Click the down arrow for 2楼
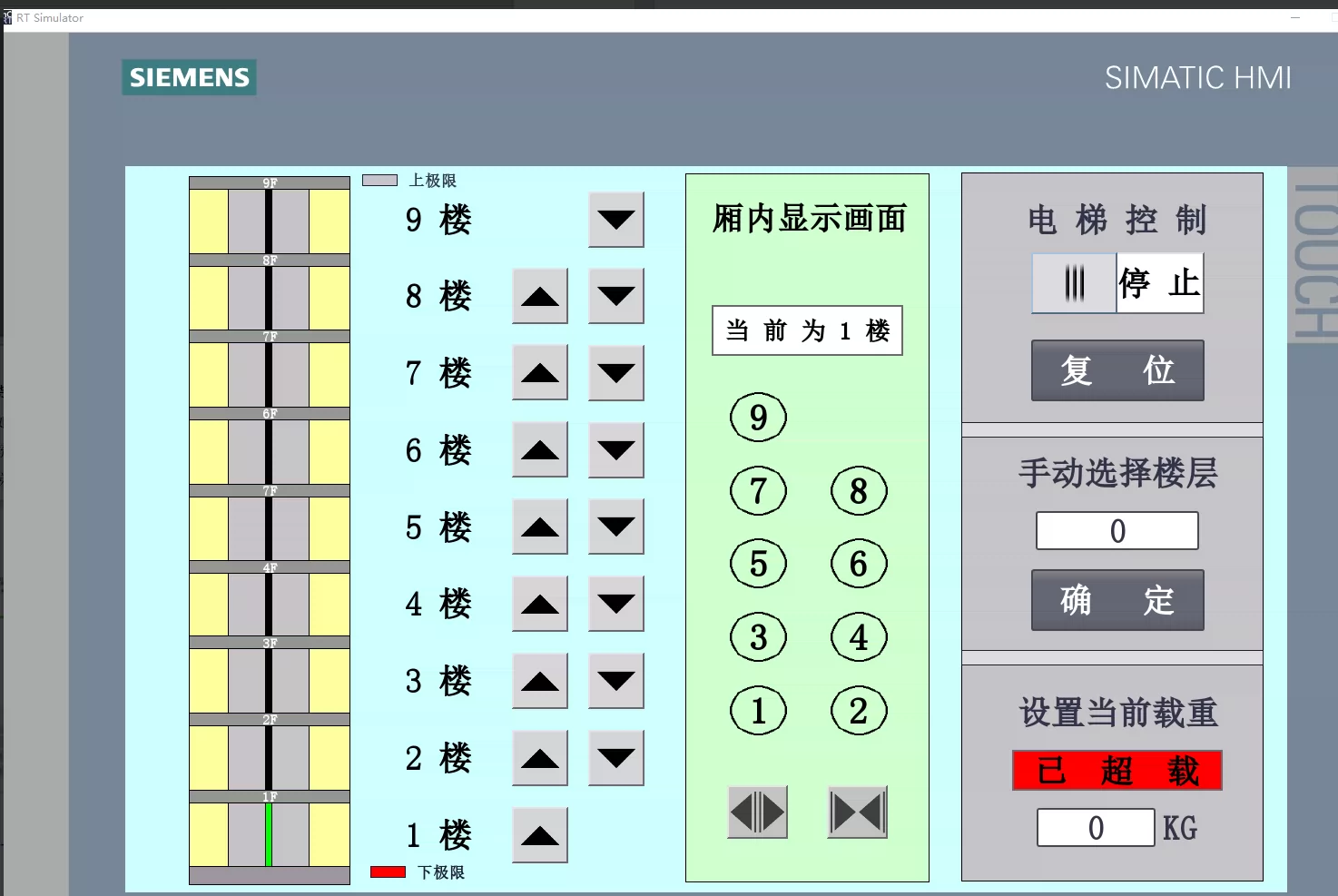This screenshot has height=896, width=1338. 616,758
